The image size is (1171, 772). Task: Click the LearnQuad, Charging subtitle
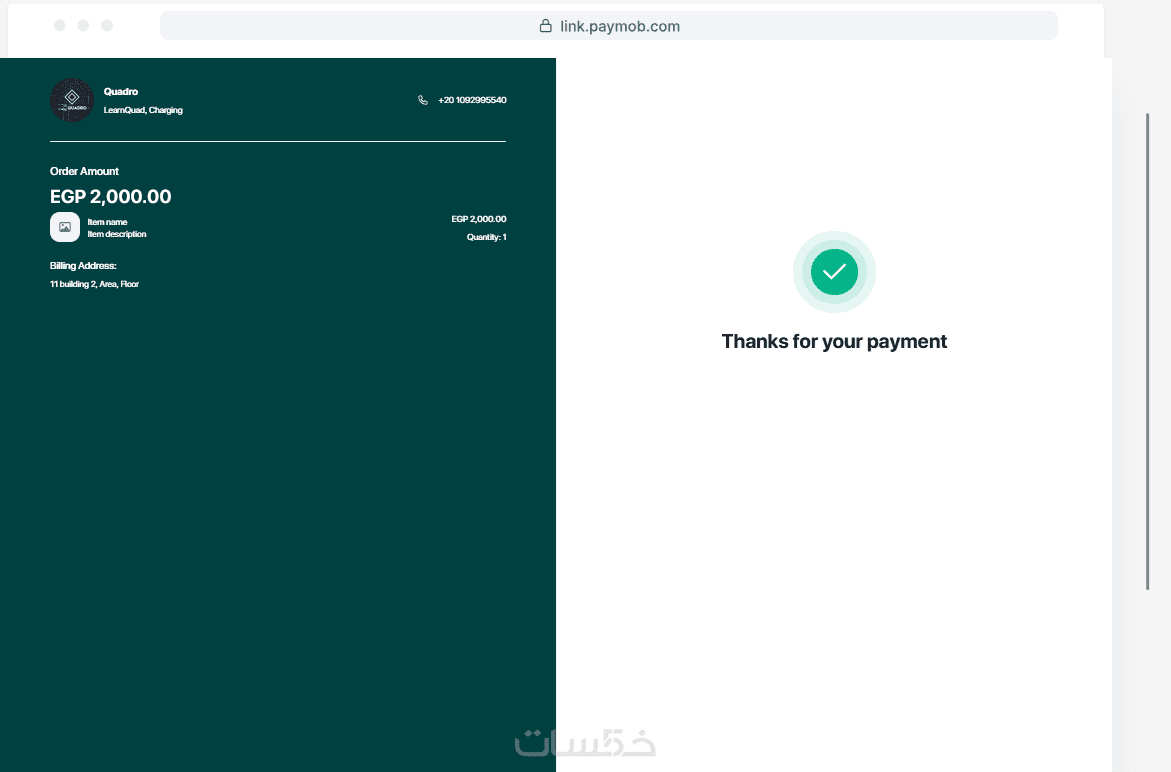143,110
